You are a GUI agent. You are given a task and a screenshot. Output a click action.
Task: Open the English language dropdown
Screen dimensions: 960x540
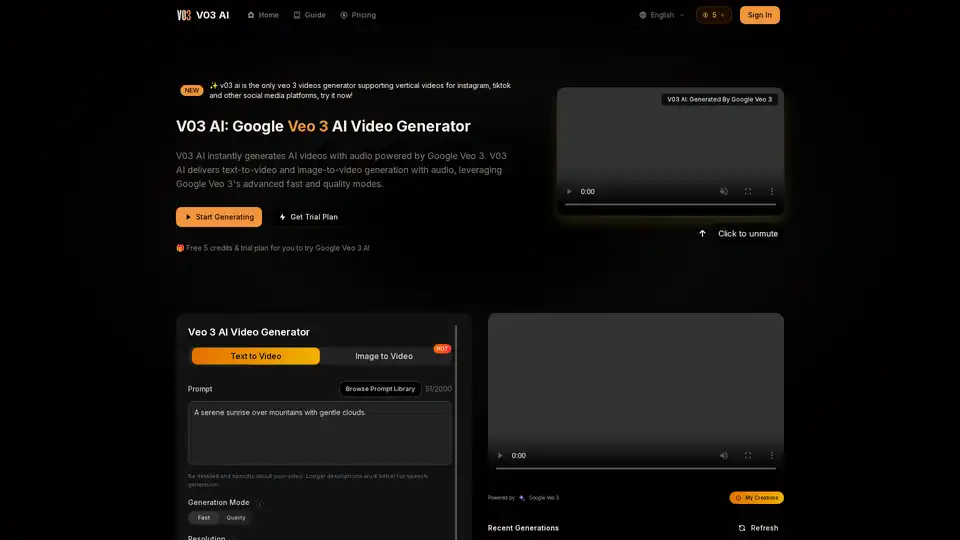coord(662,15)
